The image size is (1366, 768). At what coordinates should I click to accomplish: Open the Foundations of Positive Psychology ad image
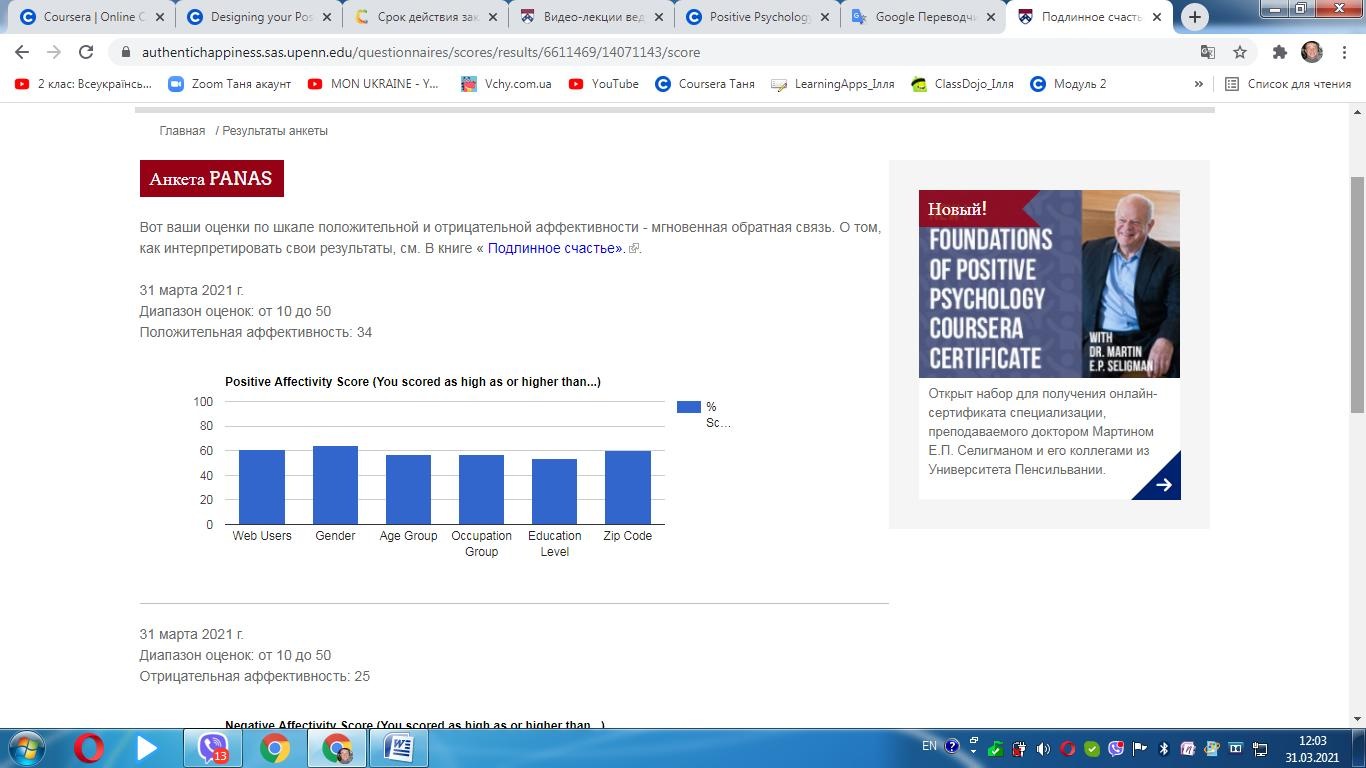click(x=1049, y=284)
